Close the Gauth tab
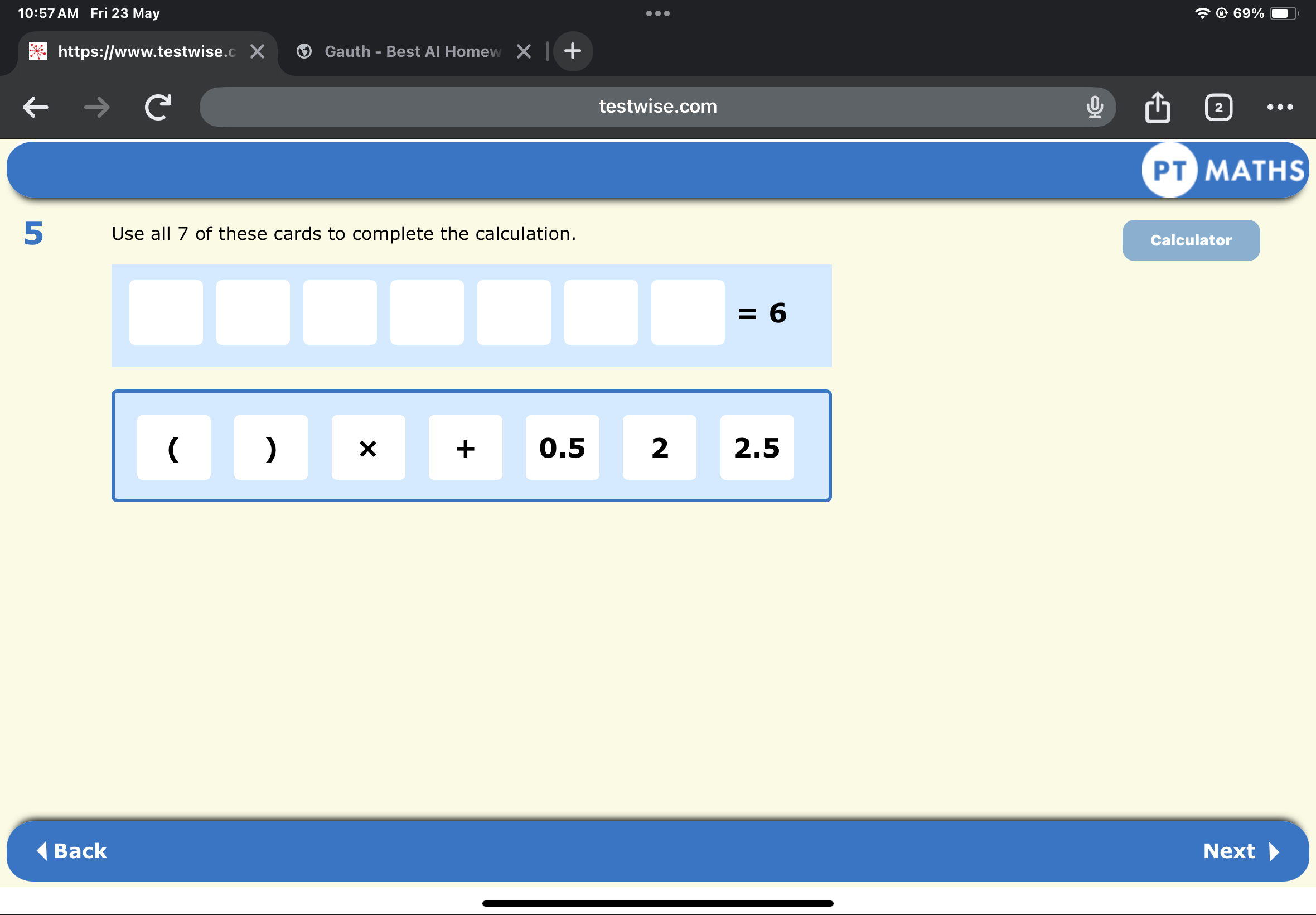1316x915 pixels. (523, 51)
